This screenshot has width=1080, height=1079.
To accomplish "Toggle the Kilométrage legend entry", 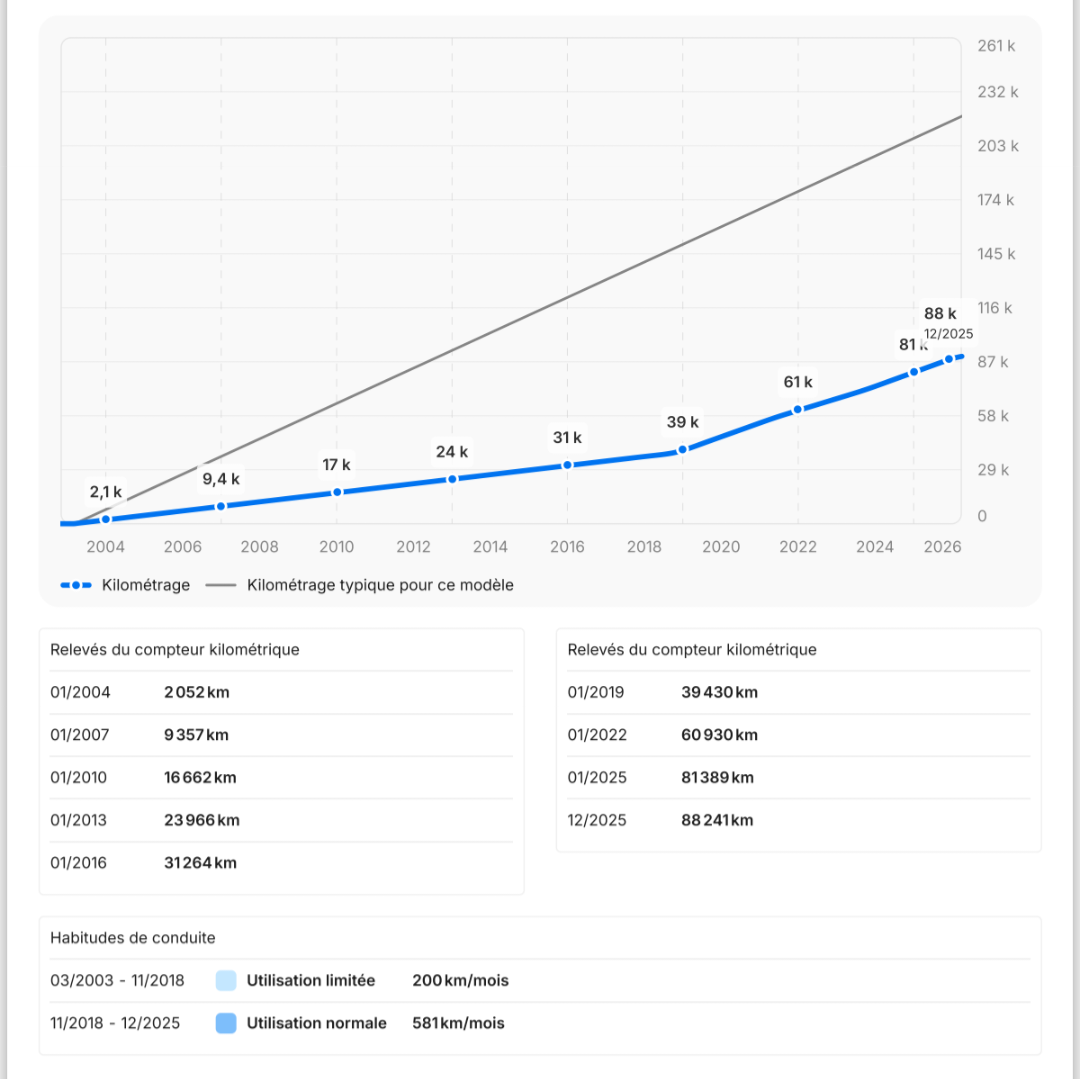I will point(125,585).
